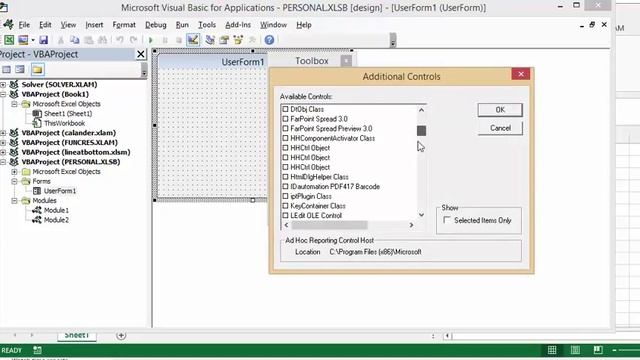Viewport: 640px width, 360px height.
Task: Open the Properties Window toolbar icon
Action: coord(224,40)
